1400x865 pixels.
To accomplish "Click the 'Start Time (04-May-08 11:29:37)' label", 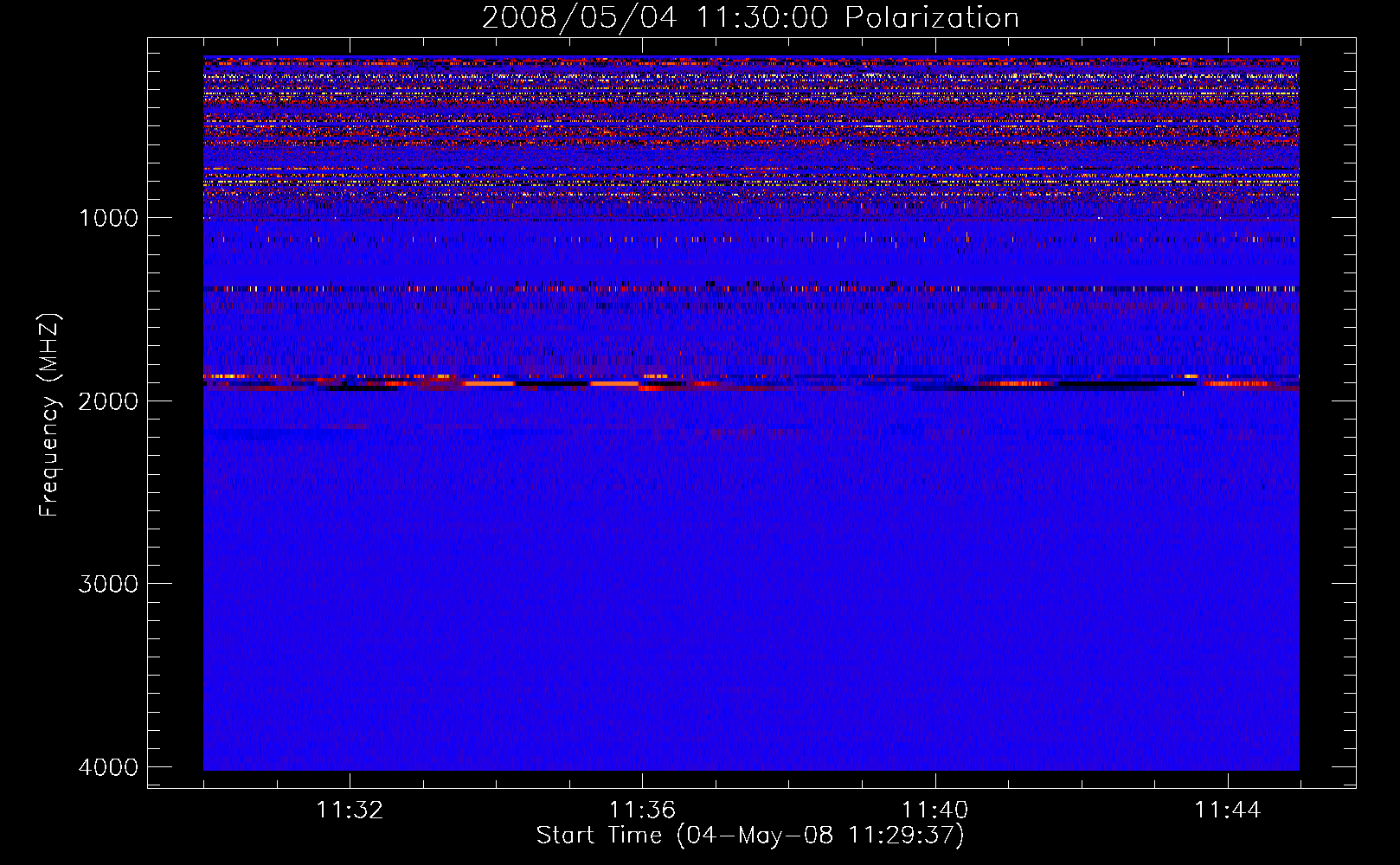I will click(x=750, y=836).
